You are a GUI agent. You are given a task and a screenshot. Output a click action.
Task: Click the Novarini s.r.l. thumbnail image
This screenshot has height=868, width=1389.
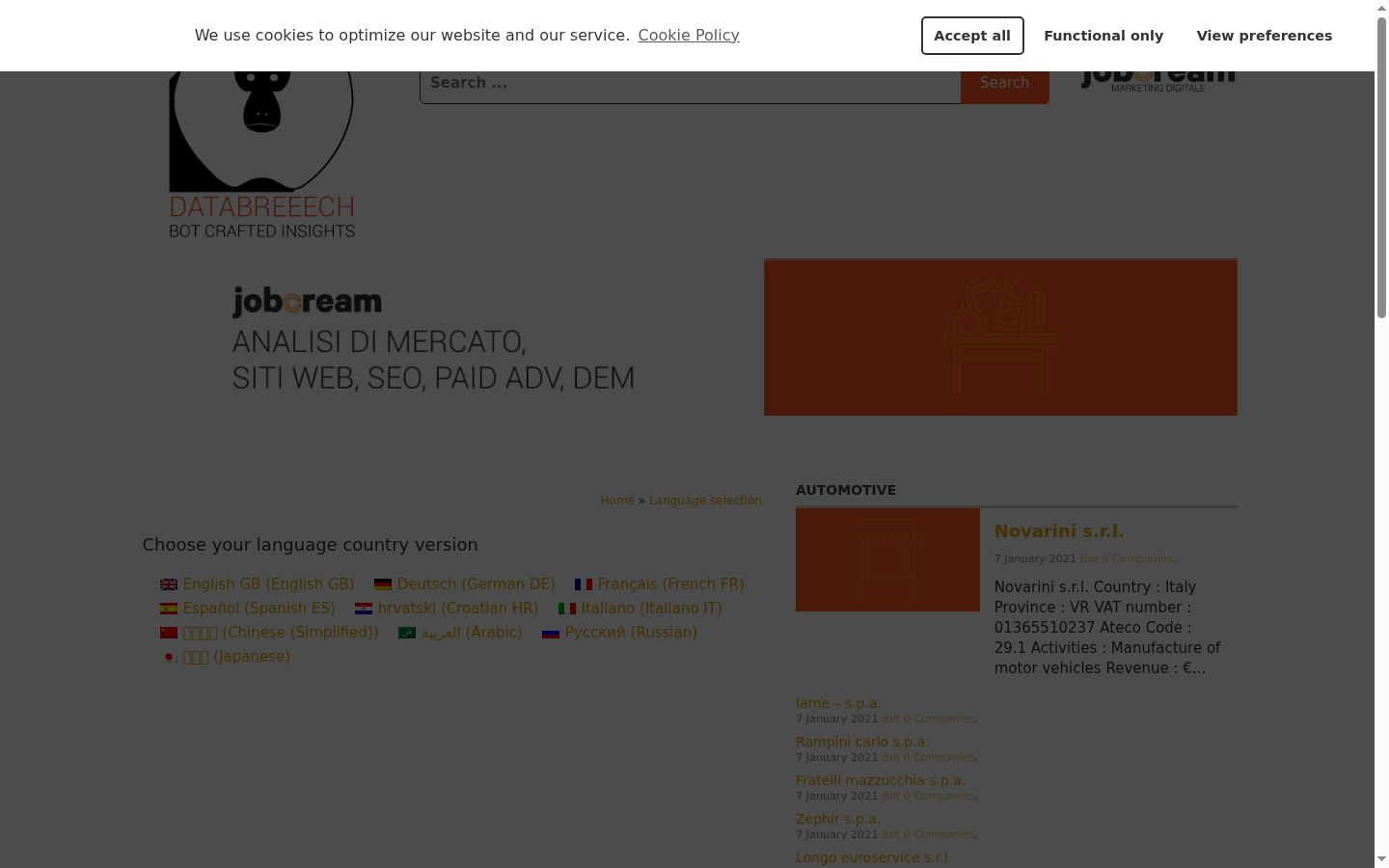(887, 560)
